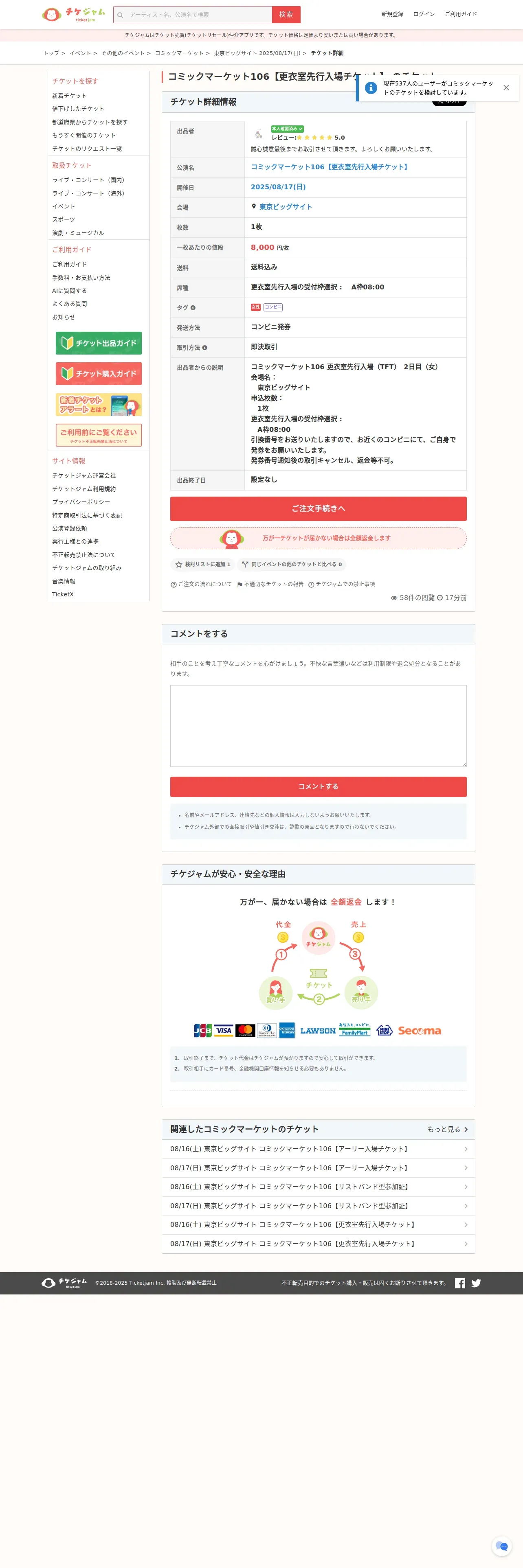523x1568 pixels.
Task: Click the トップ breadcrumb link
Action: point(51,54)
